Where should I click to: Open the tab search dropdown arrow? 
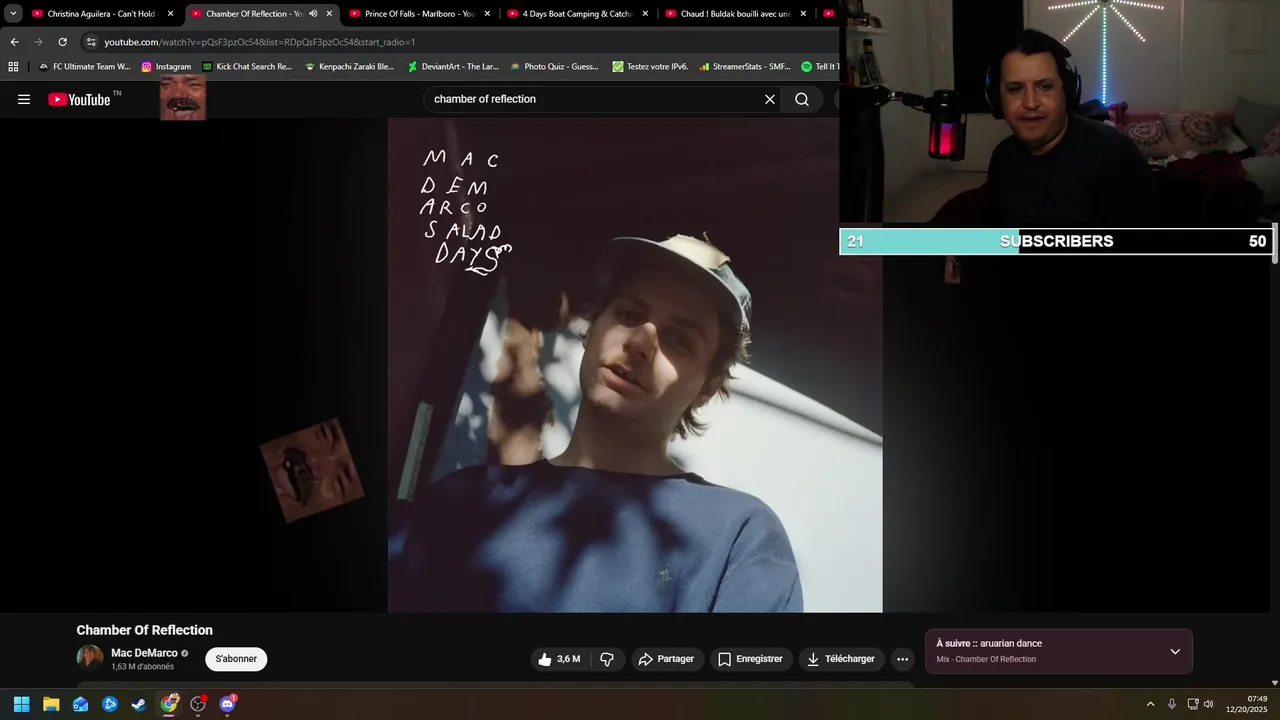(x=13, y=14)
